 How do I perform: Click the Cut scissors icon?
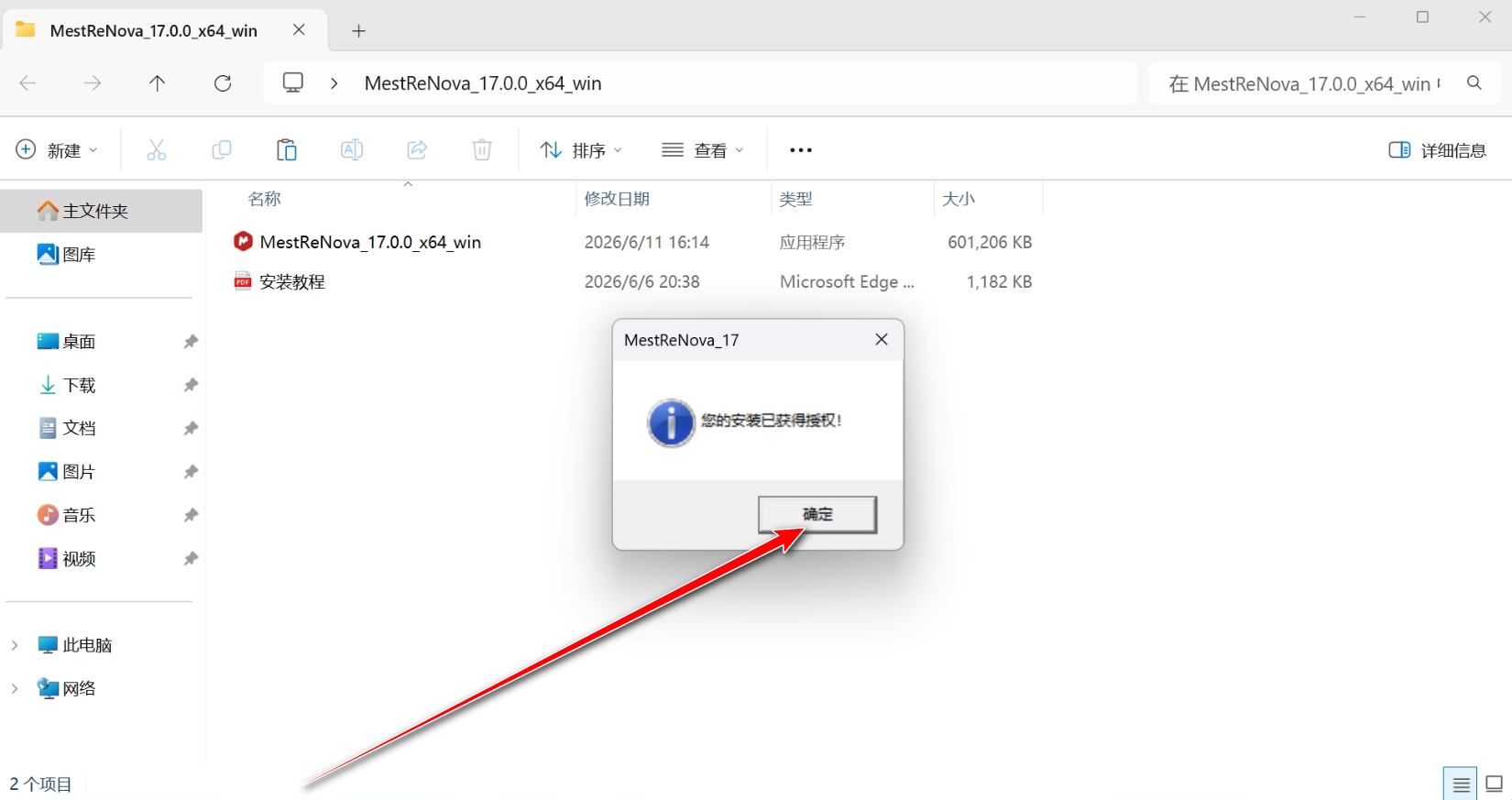157,150
